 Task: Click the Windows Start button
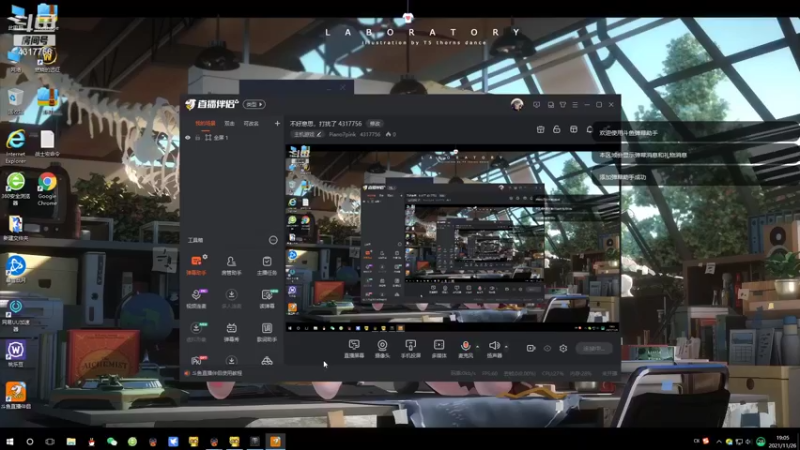(10, 441)
